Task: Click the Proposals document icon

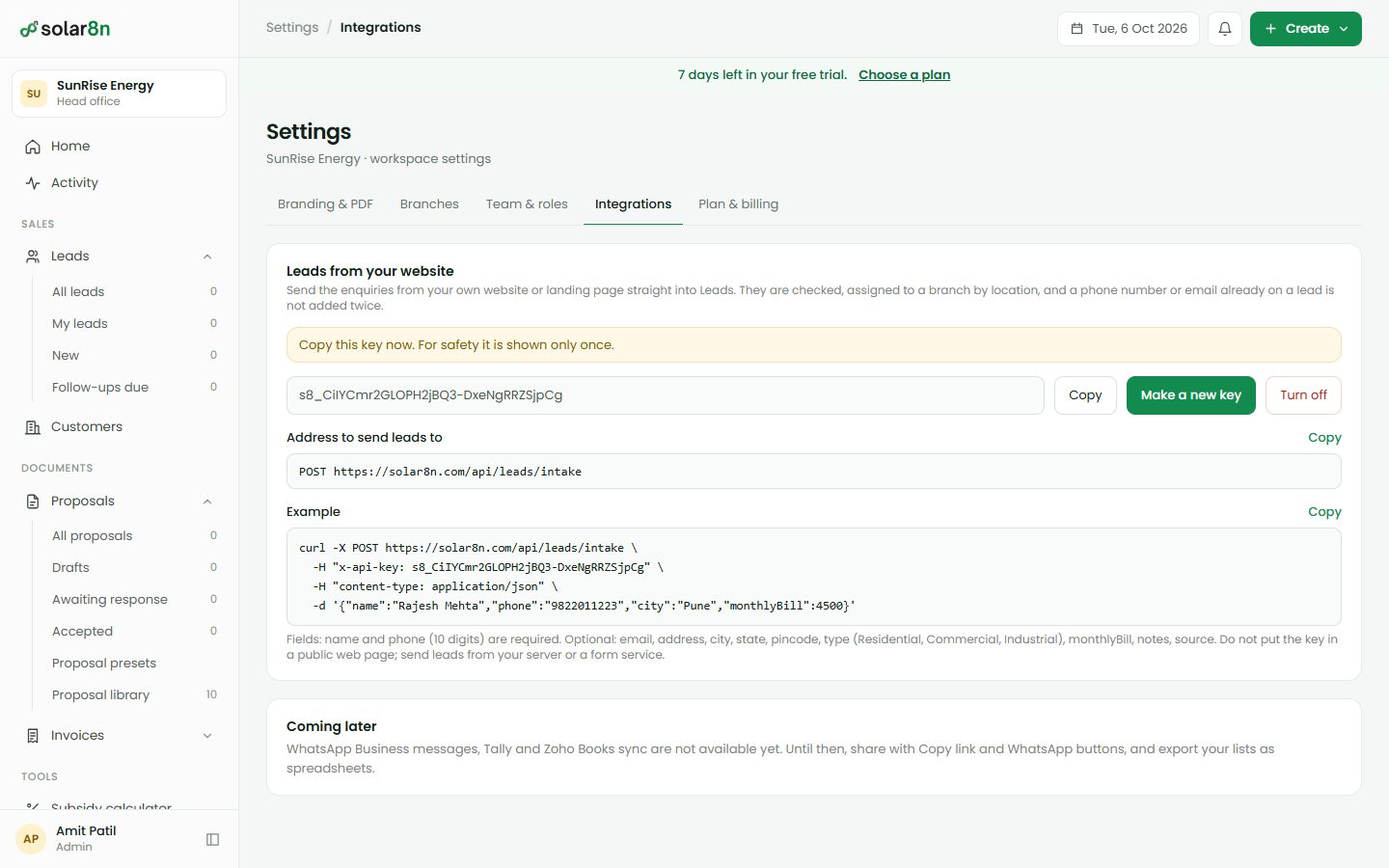Action: 33,502
